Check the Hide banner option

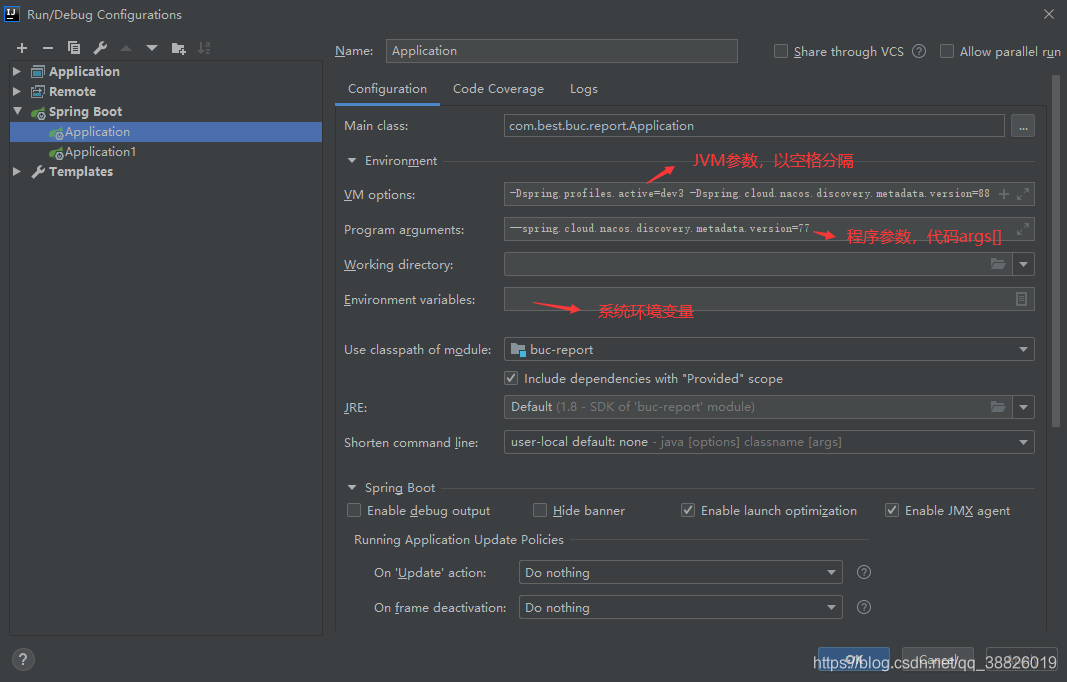coord(540,510)
